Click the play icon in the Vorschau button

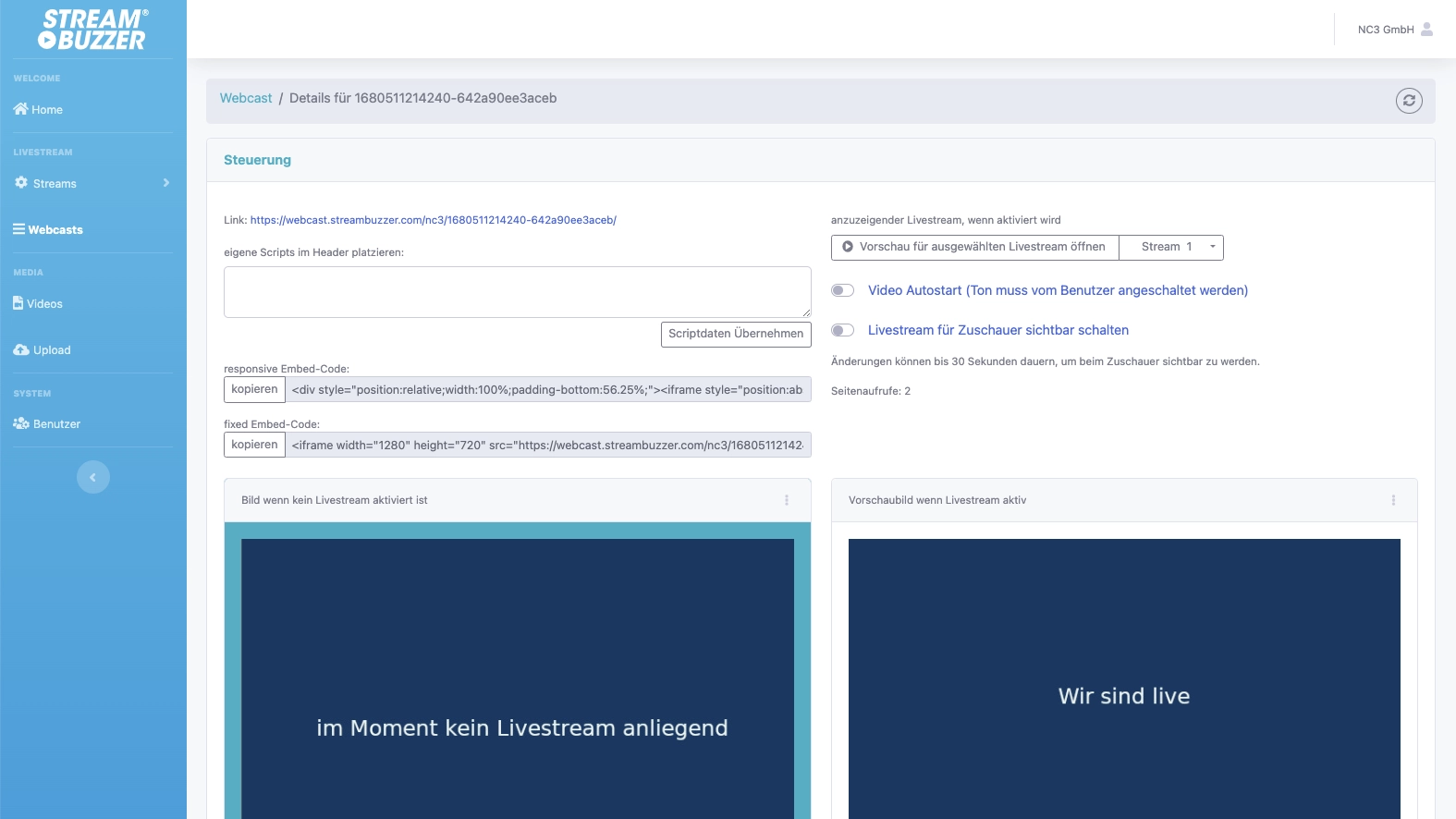tap(848, 247)
